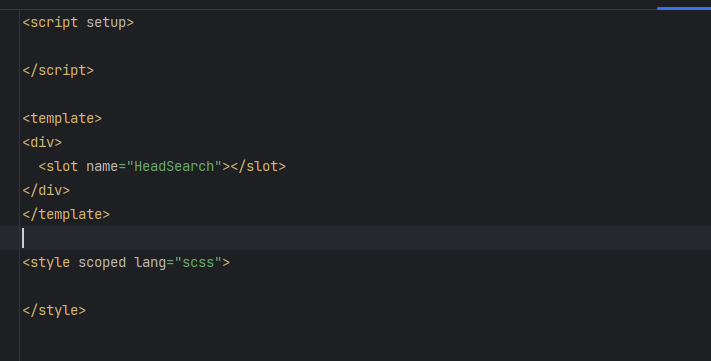Click the style scoped tag line
This screenshot has height=361, width=711.
(126, 263)
